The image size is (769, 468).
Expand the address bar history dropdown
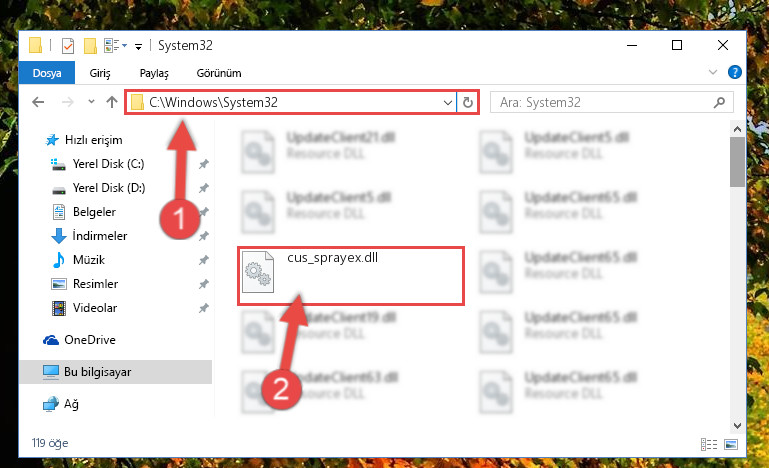[x=447, y=103]
